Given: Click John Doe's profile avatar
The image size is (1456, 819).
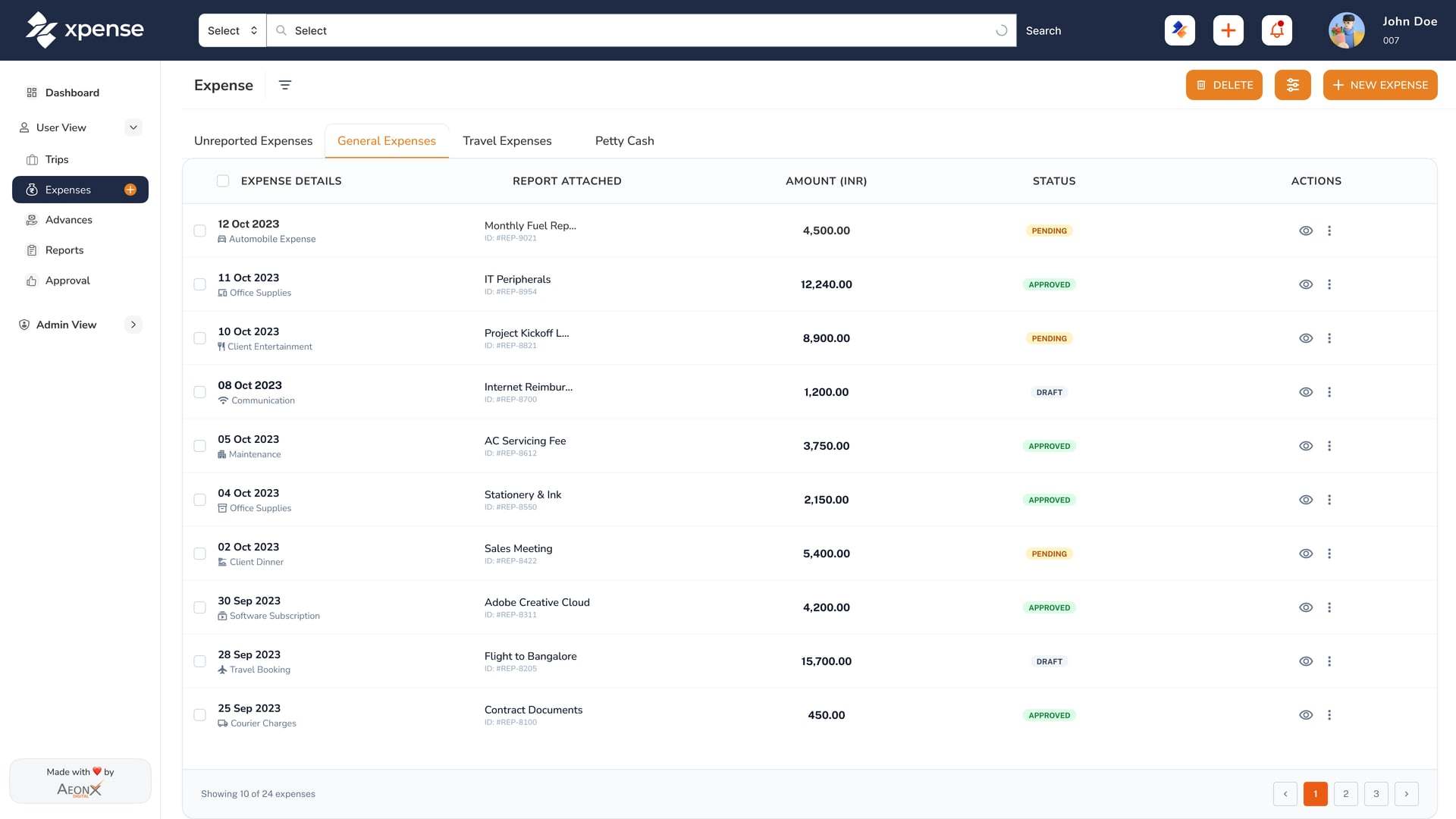Looking at the screenshot, I should pyautogui.click(x=1347, y=30).
